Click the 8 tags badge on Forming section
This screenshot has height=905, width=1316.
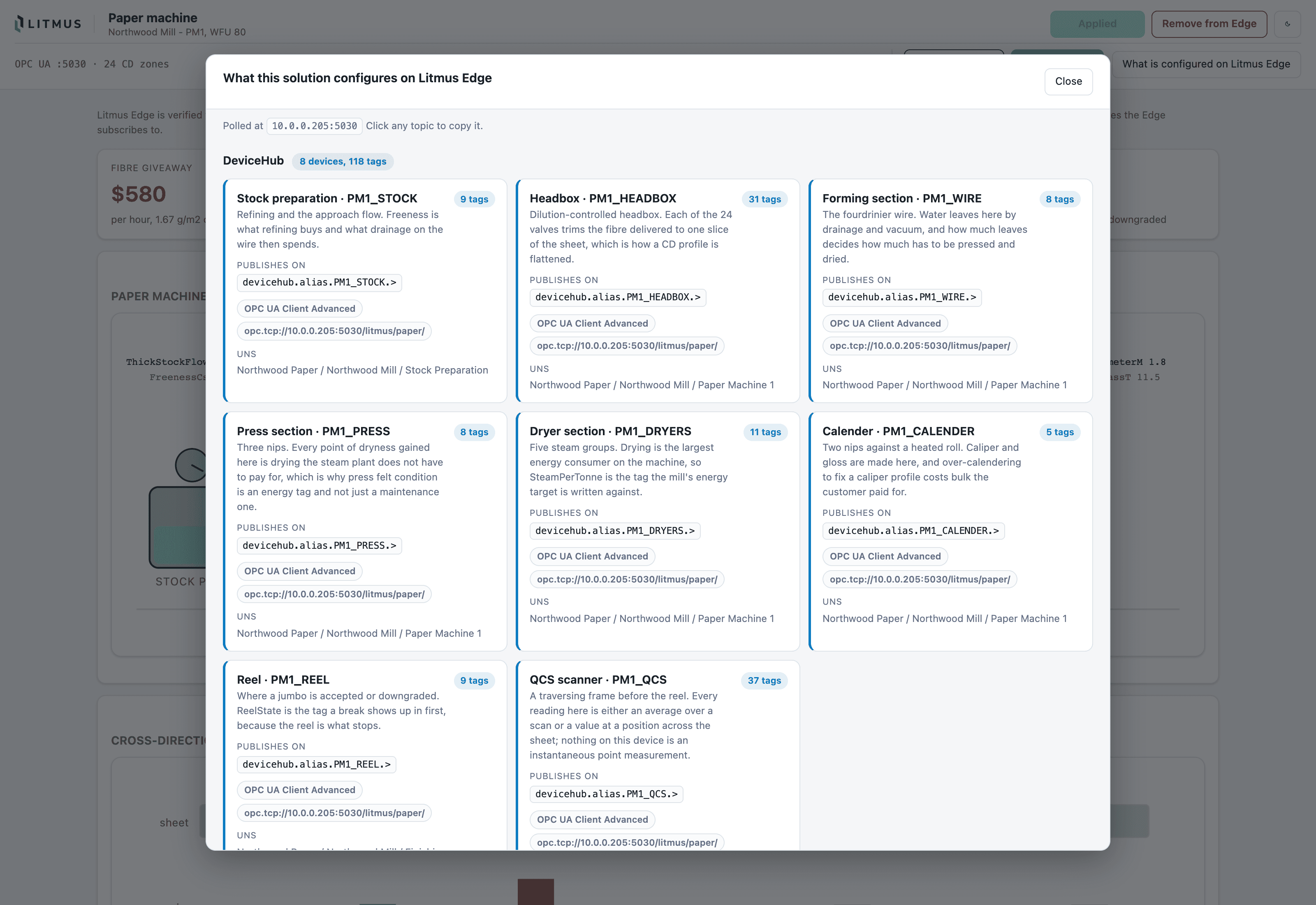pos(1060,199)
